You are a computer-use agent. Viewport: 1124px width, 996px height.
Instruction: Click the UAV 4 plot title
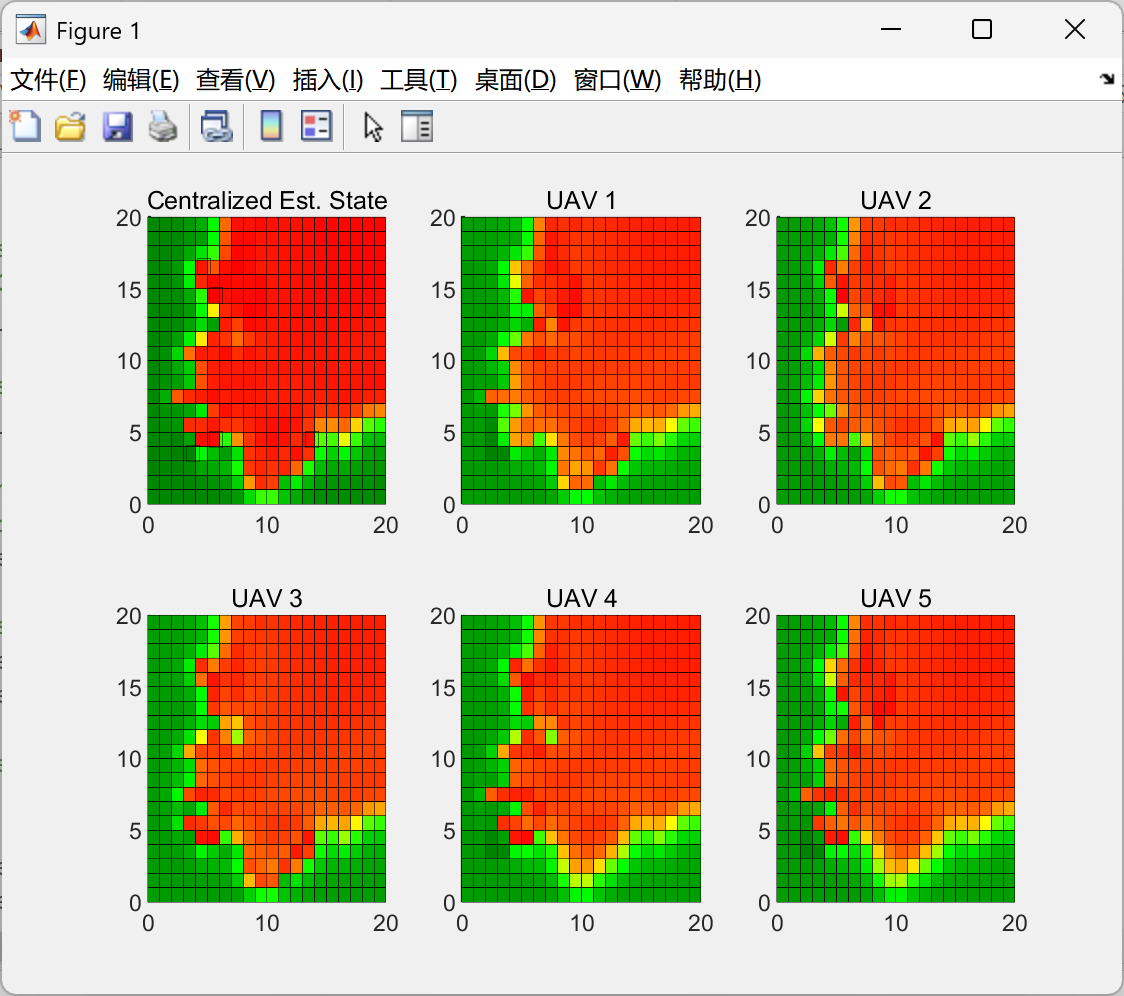point(581,598)
